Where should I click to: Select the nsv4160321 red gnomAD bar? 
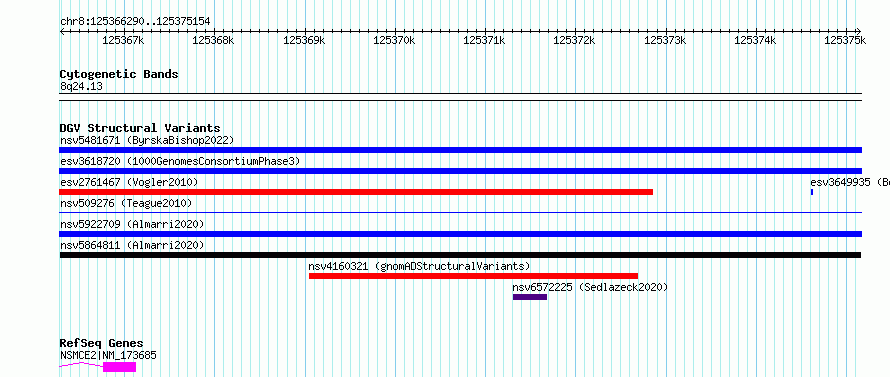(473, 276)
